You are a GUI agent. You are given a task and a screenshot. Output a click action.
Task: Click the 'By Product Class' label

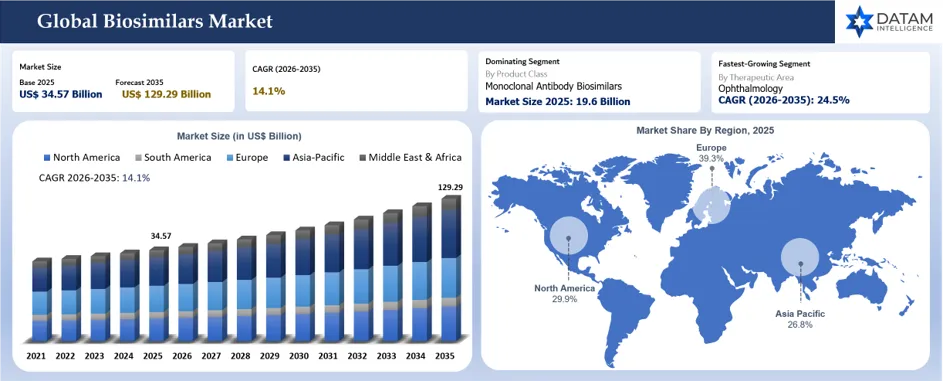[x=517, y=74]
